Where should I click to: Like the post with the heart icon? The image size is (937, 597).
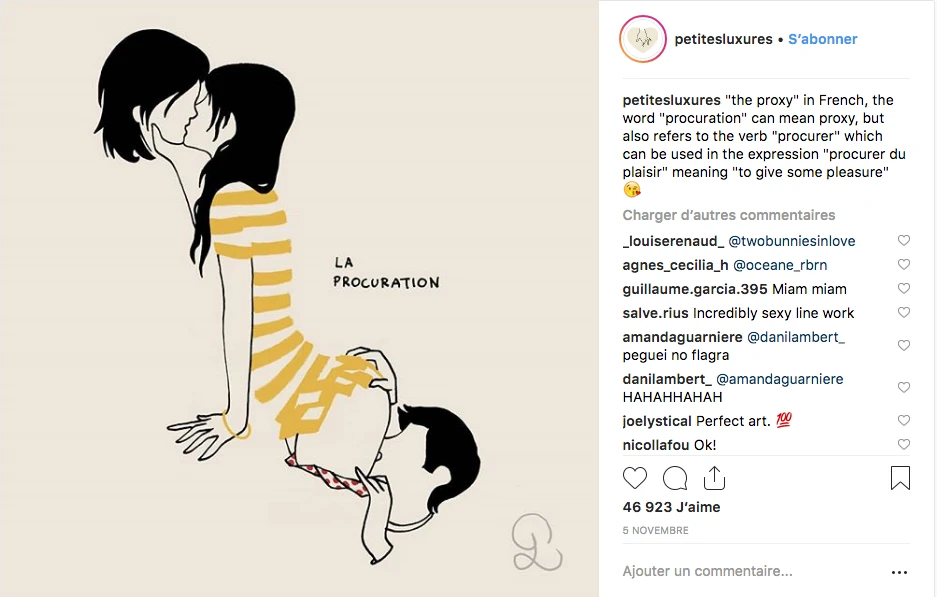tap(635, 478)
